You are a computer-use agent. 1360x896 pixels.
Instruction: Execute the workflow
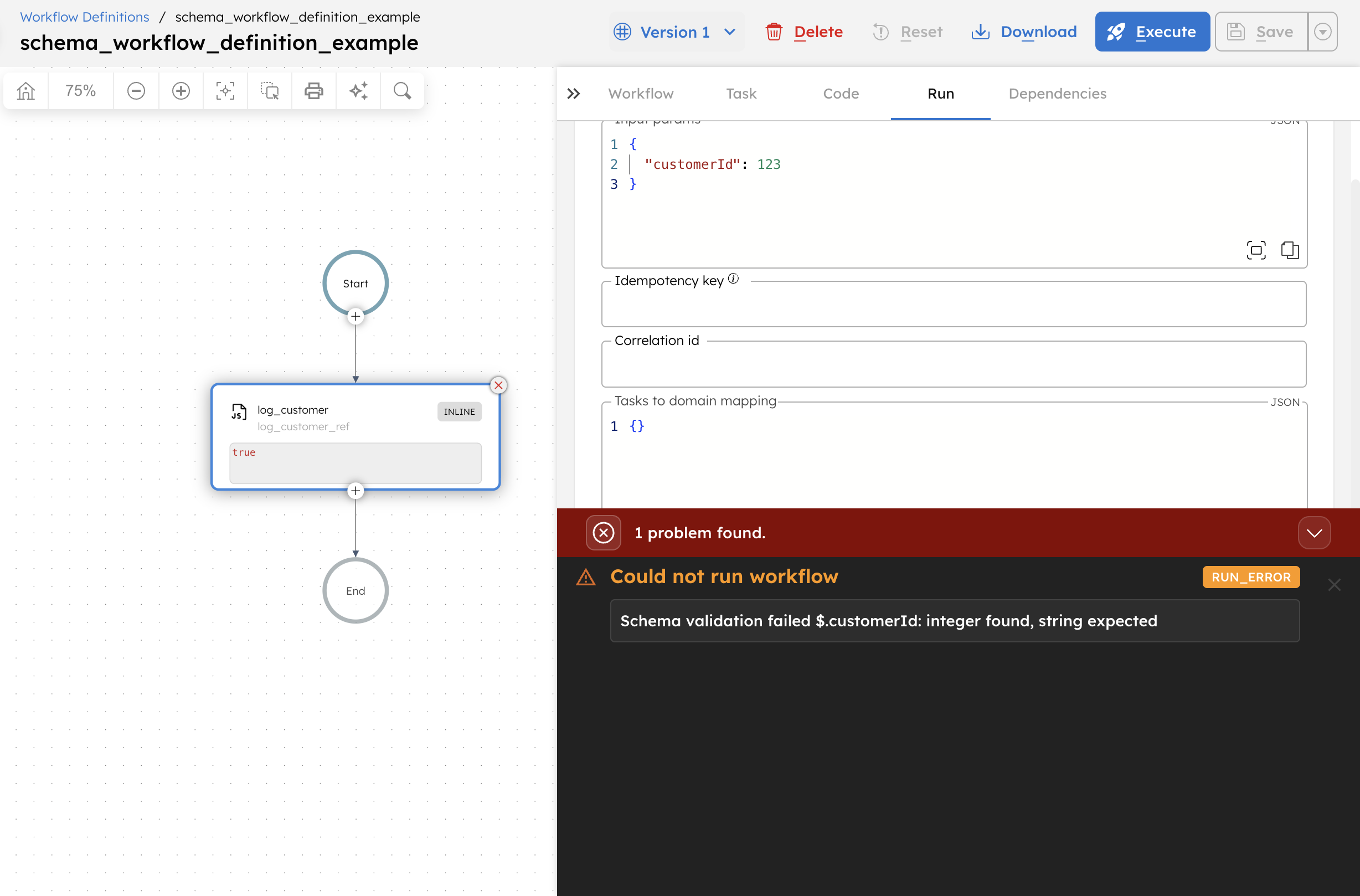coord(1152,32)
